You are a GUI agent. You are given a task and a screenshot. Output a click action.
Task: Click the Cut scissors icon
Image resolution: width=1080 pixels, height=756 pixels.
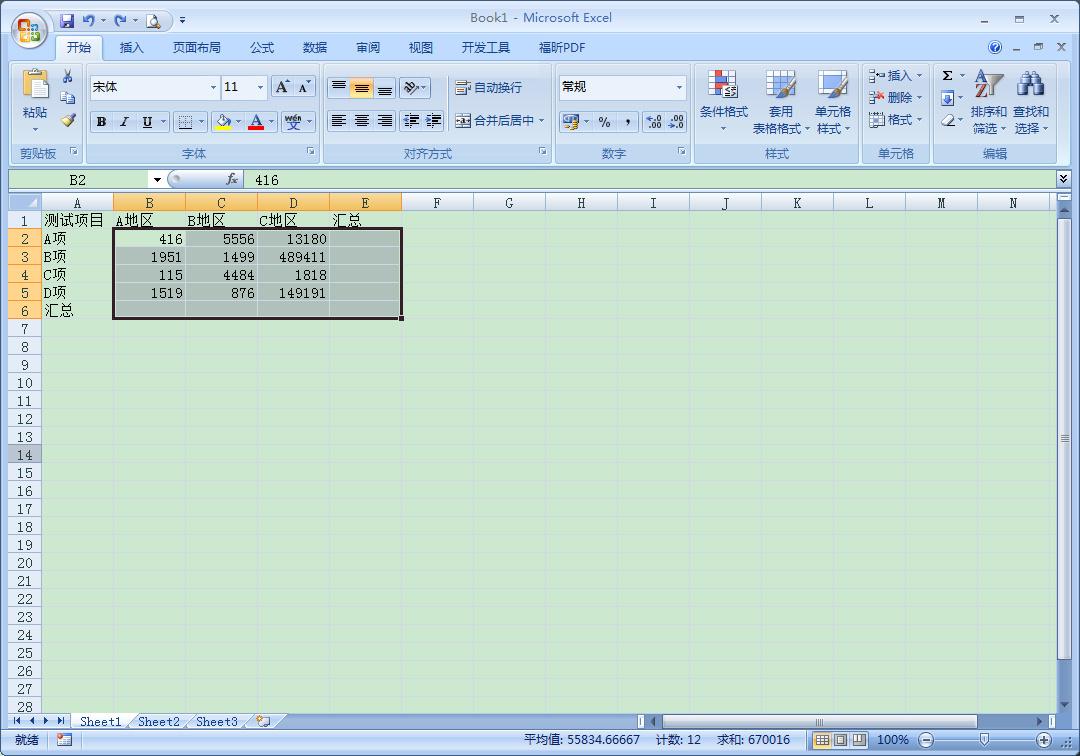68,77
